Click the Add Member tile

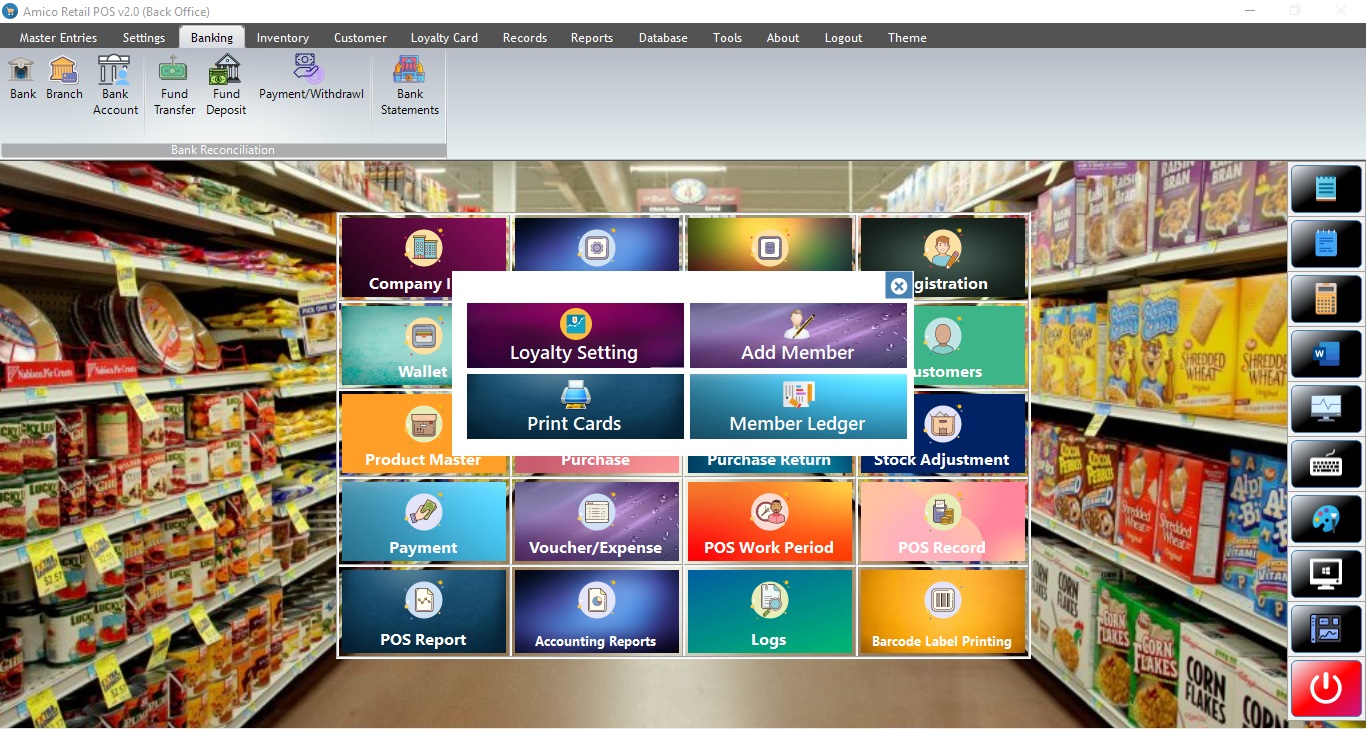[798, 336]
